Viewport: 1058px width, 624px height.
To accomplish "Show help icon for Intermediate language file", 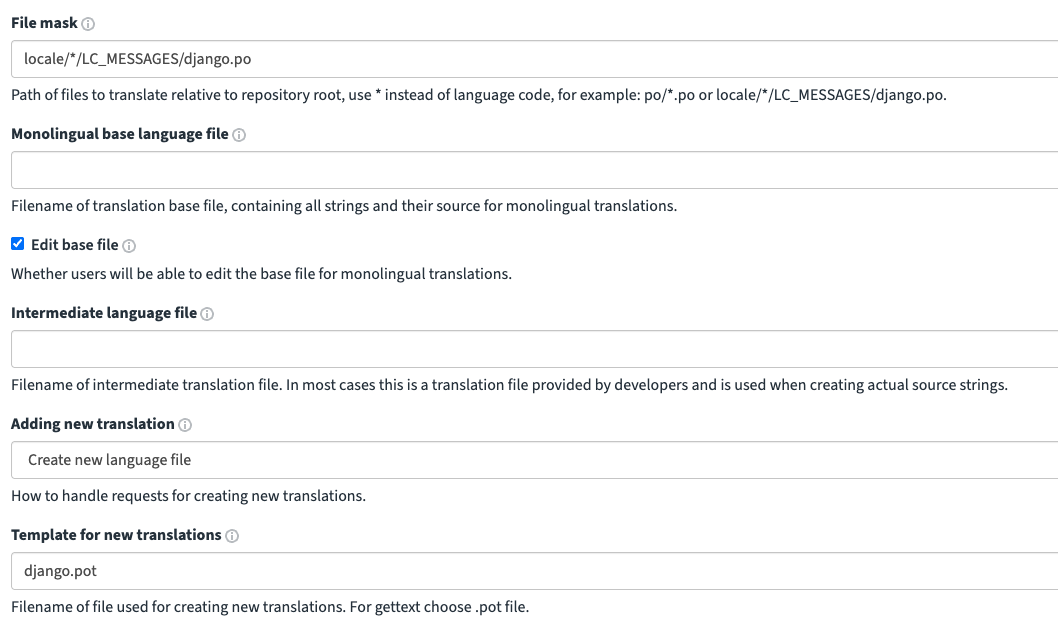I will click(x=207, y=314).
